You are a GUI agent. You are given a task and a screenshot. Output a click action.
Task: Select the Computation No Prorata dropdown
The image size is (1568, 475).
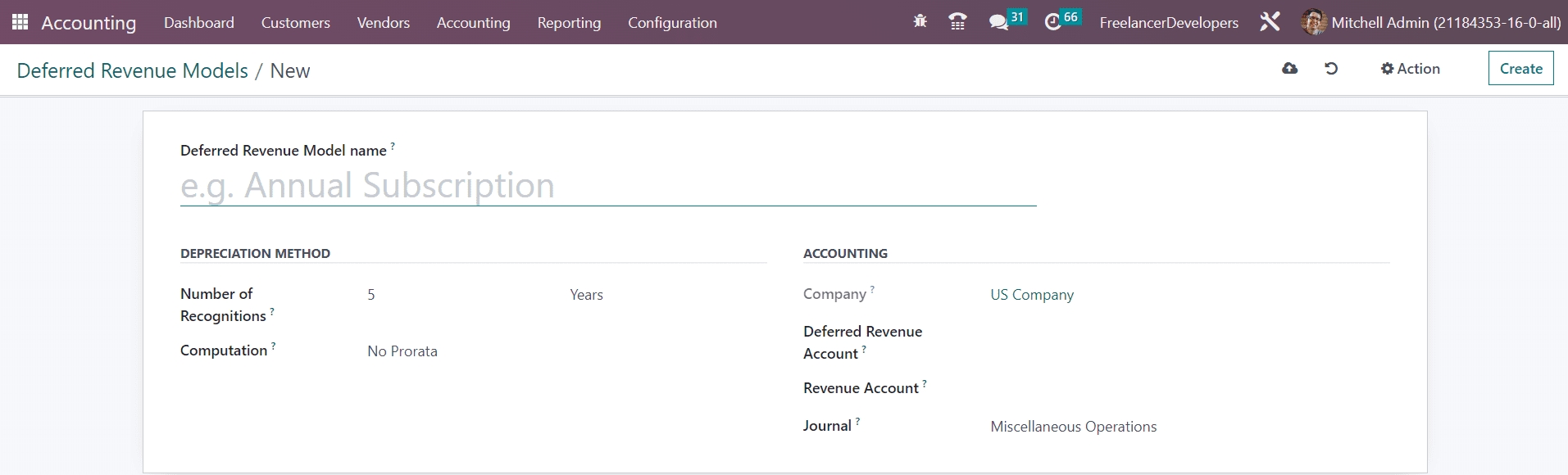(459, 351)
